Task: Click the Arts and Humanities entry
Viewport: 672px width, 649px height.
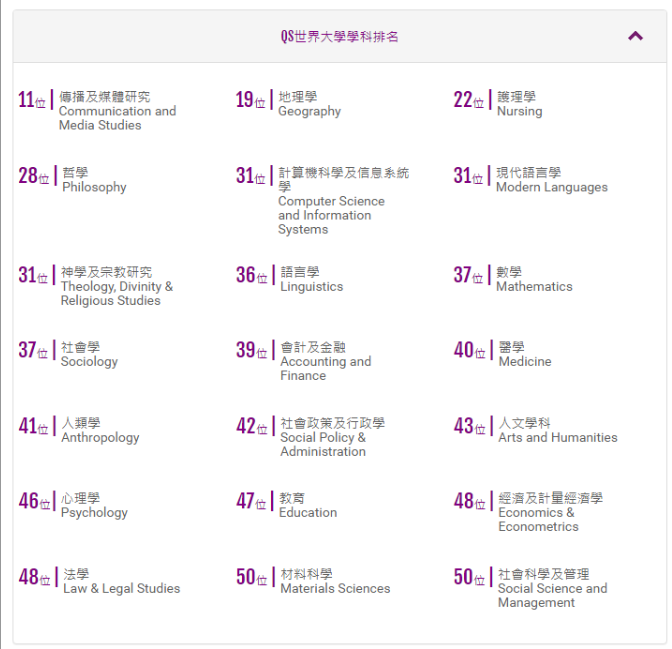Action: [x=557, y=431]
